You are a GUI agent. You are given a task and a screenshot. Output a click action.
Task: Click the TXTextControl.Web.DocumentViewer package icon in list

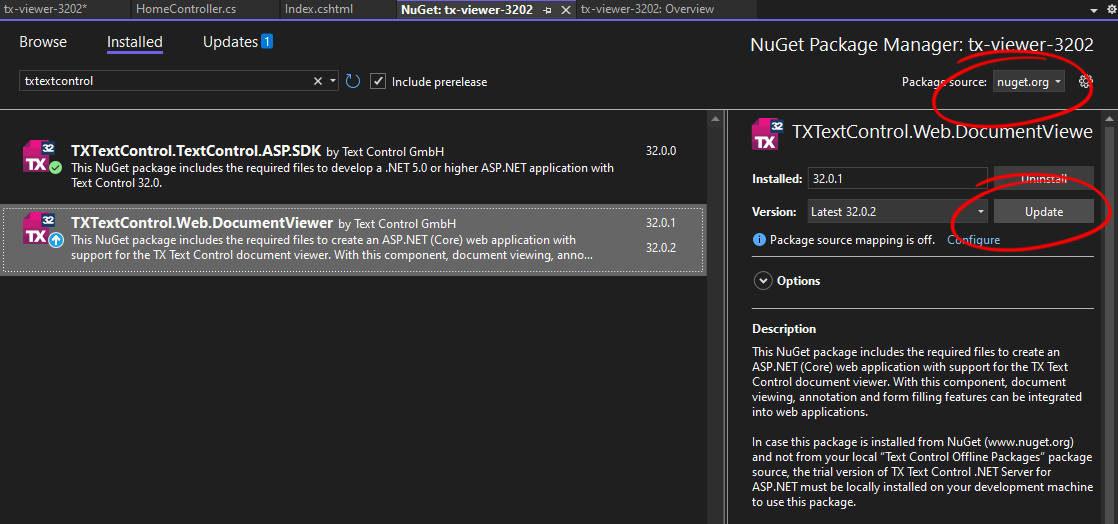click(41, 228)
